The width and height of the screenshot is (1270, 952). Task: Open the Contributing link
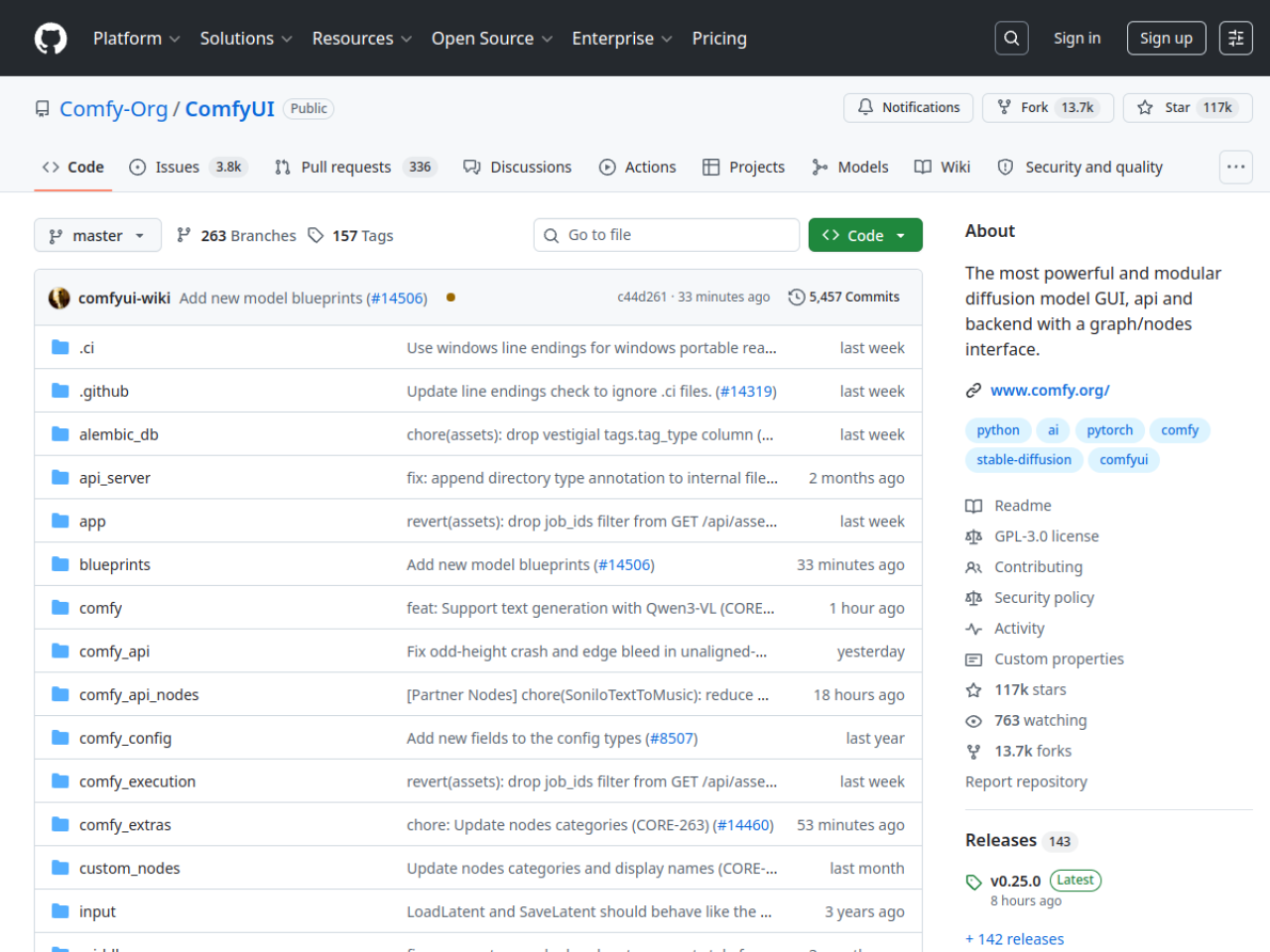pyautogui.click(x=1039, y=567)
